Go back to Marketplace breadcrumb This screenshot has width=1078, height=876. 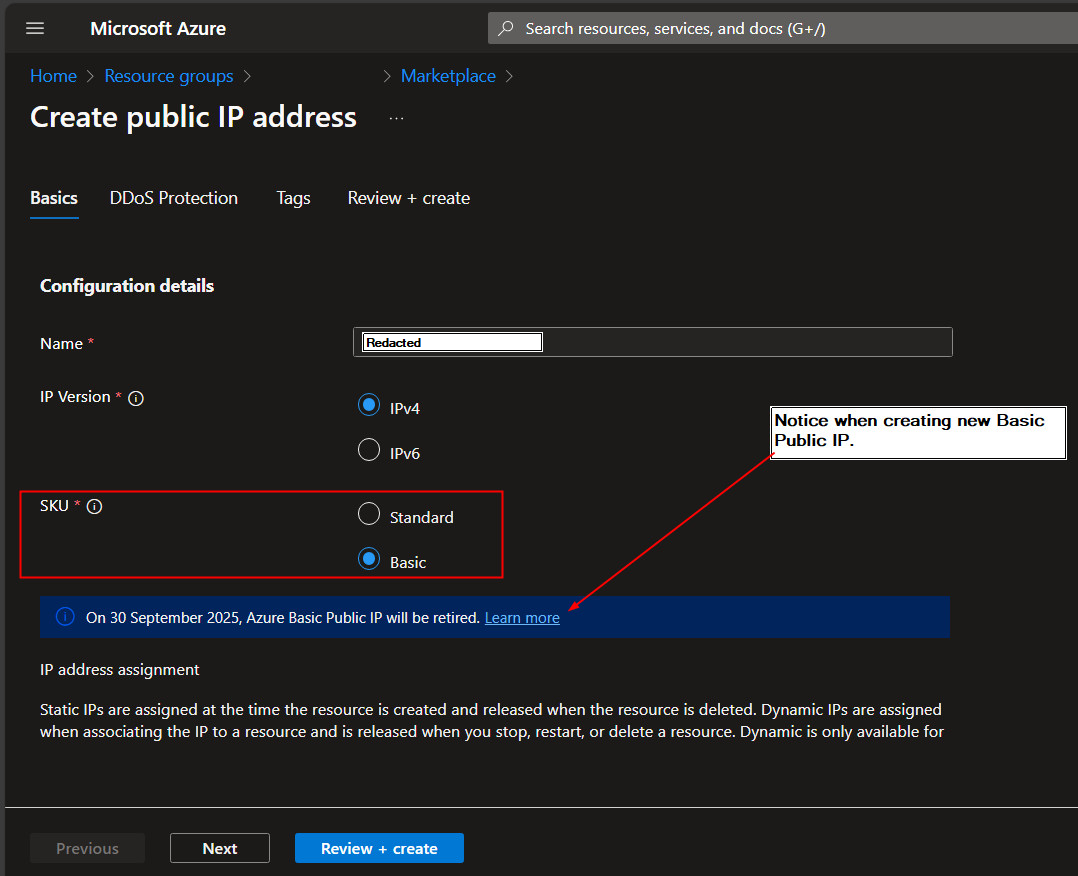click(448, 76)
